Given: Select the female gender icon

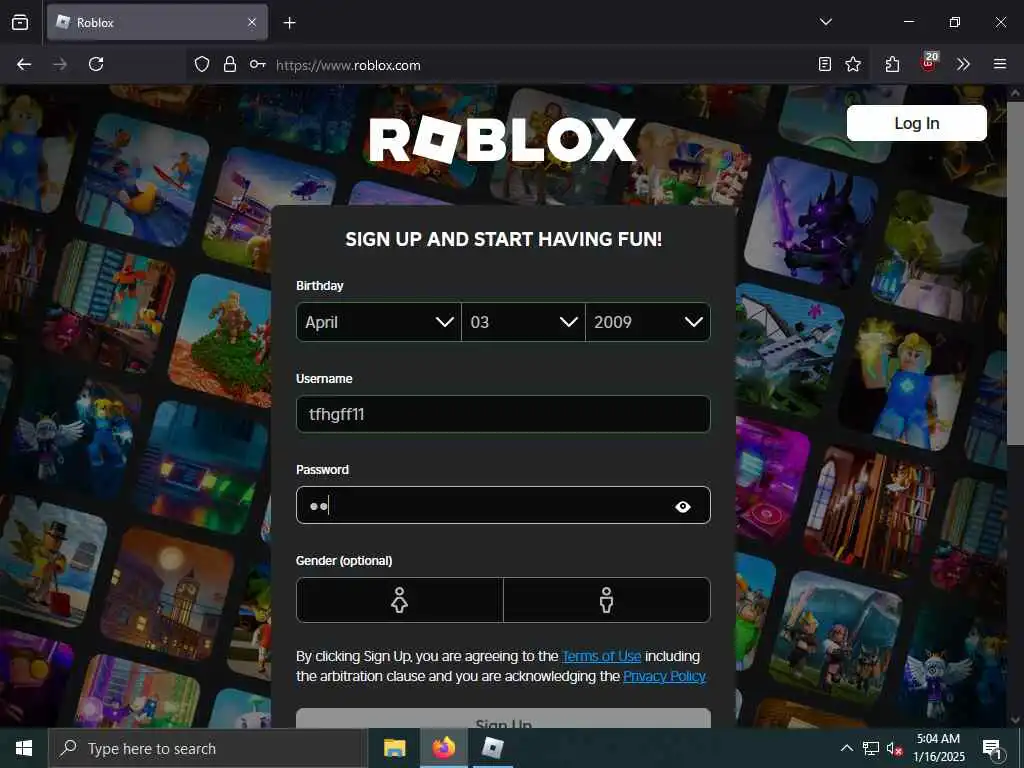Looking at the screenshot, I should point(400,600).
